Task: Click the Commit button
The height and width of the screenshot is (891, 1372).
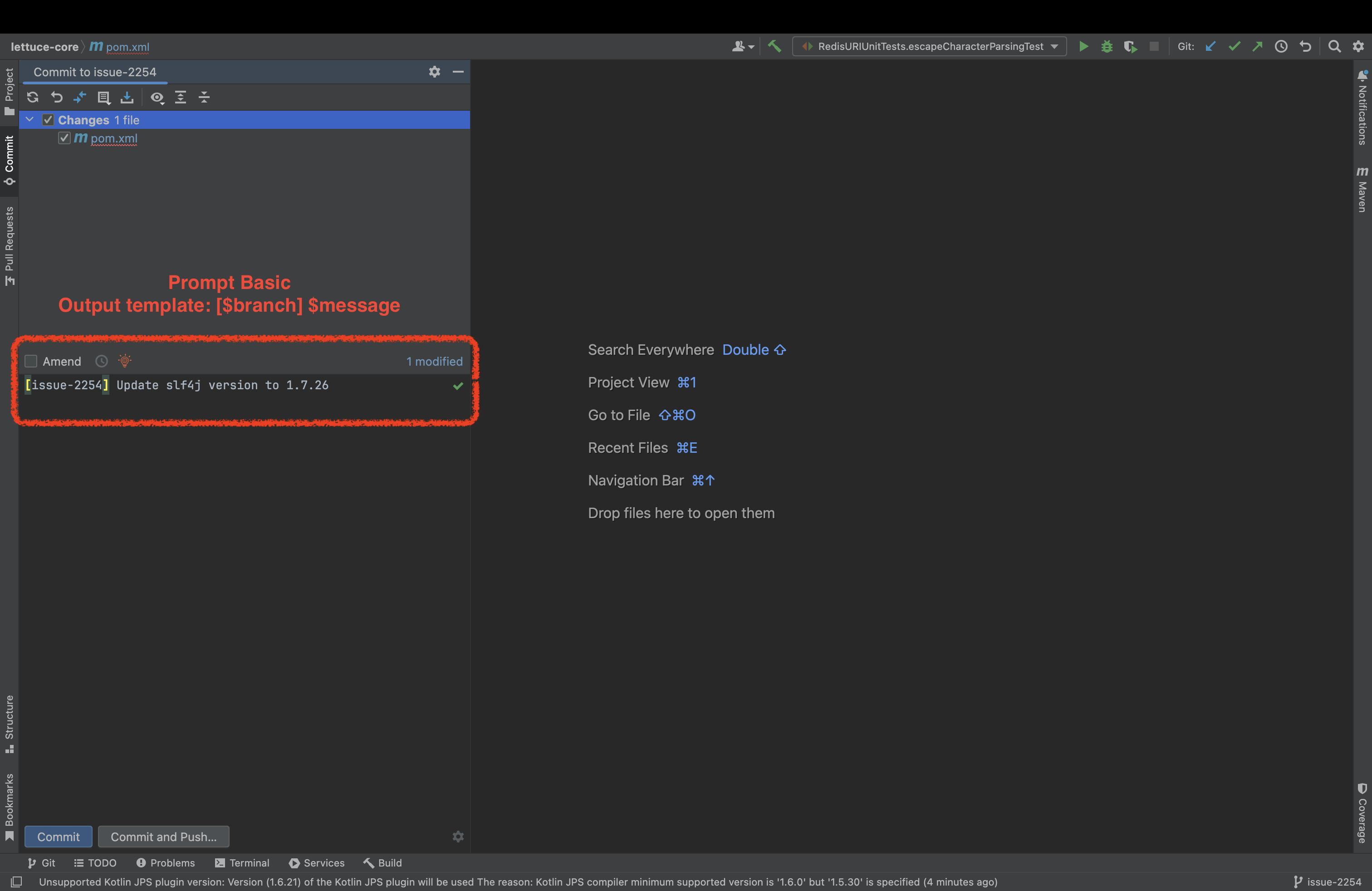Action: click(58, 837)
